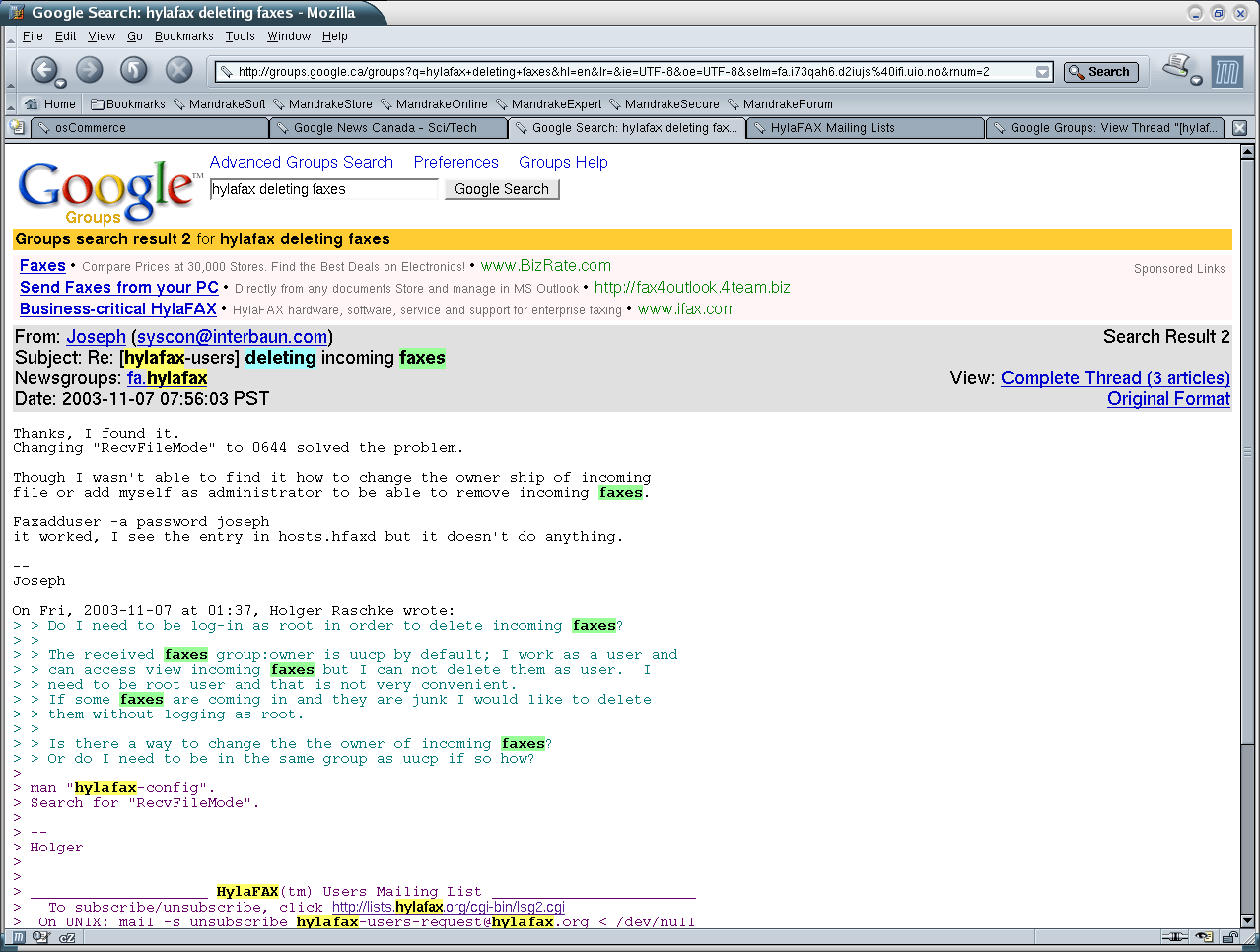This screenshot has width=1260, height=952.
Task: Click the Faxes sponsored link
Action: [42, 266]
